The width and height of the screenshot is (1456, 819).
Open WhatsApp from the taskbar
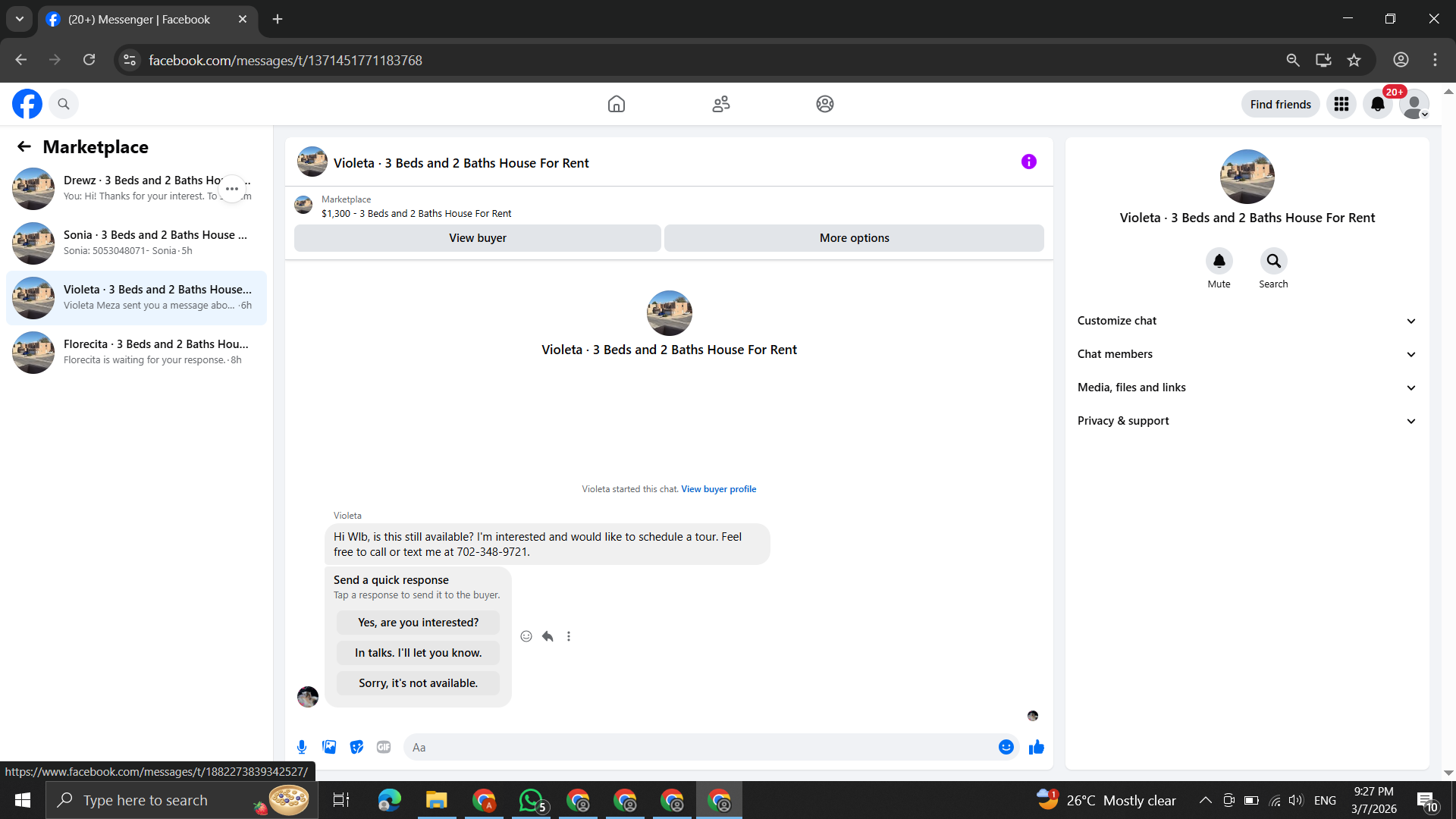531,800
